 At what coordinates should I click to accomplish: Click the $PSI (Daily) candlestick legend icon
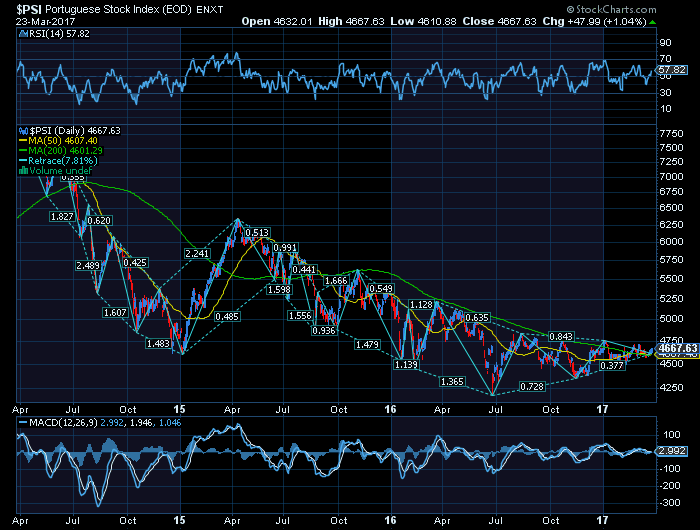coord(24,130)
